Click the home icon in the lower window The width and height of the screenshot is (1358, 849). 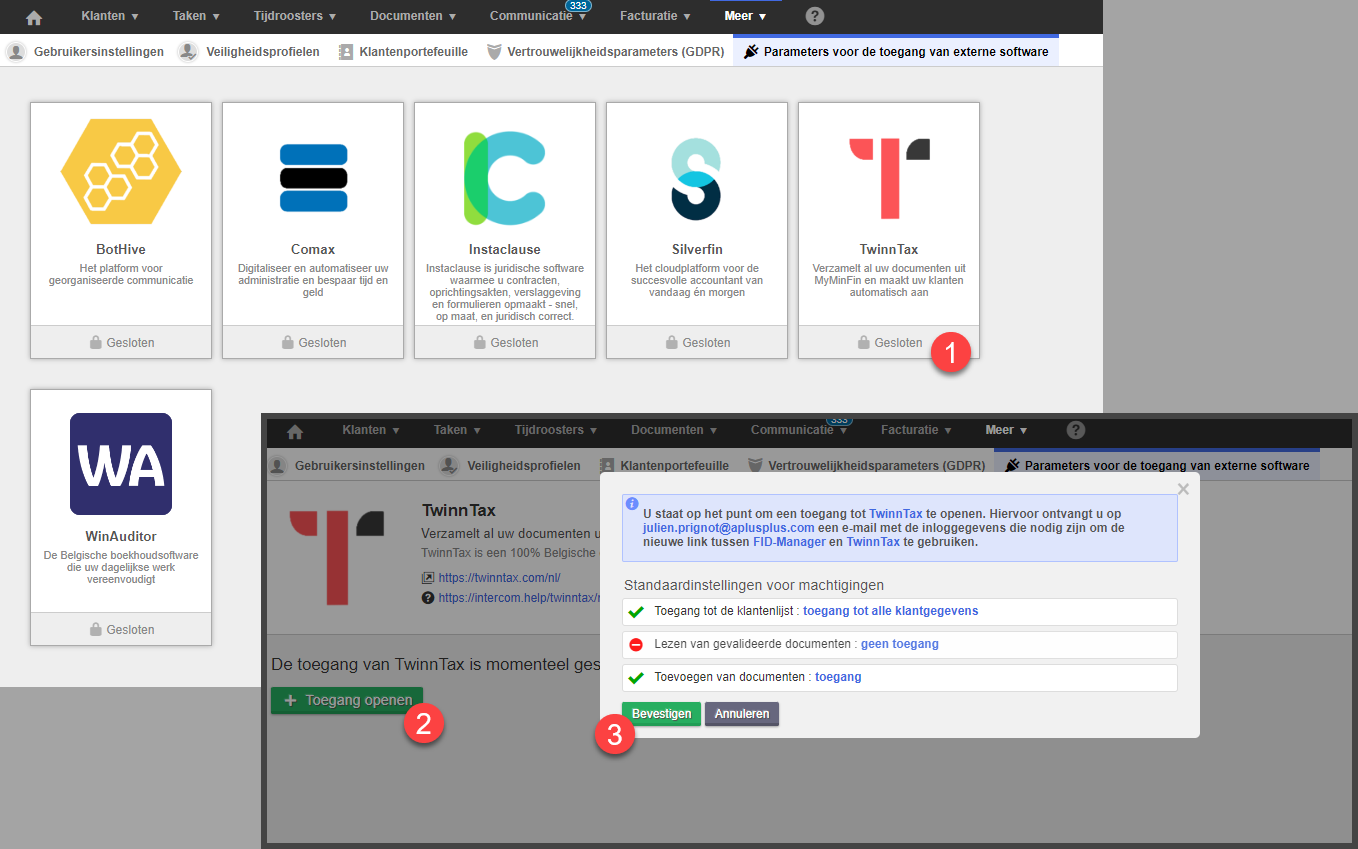[295, 430]
